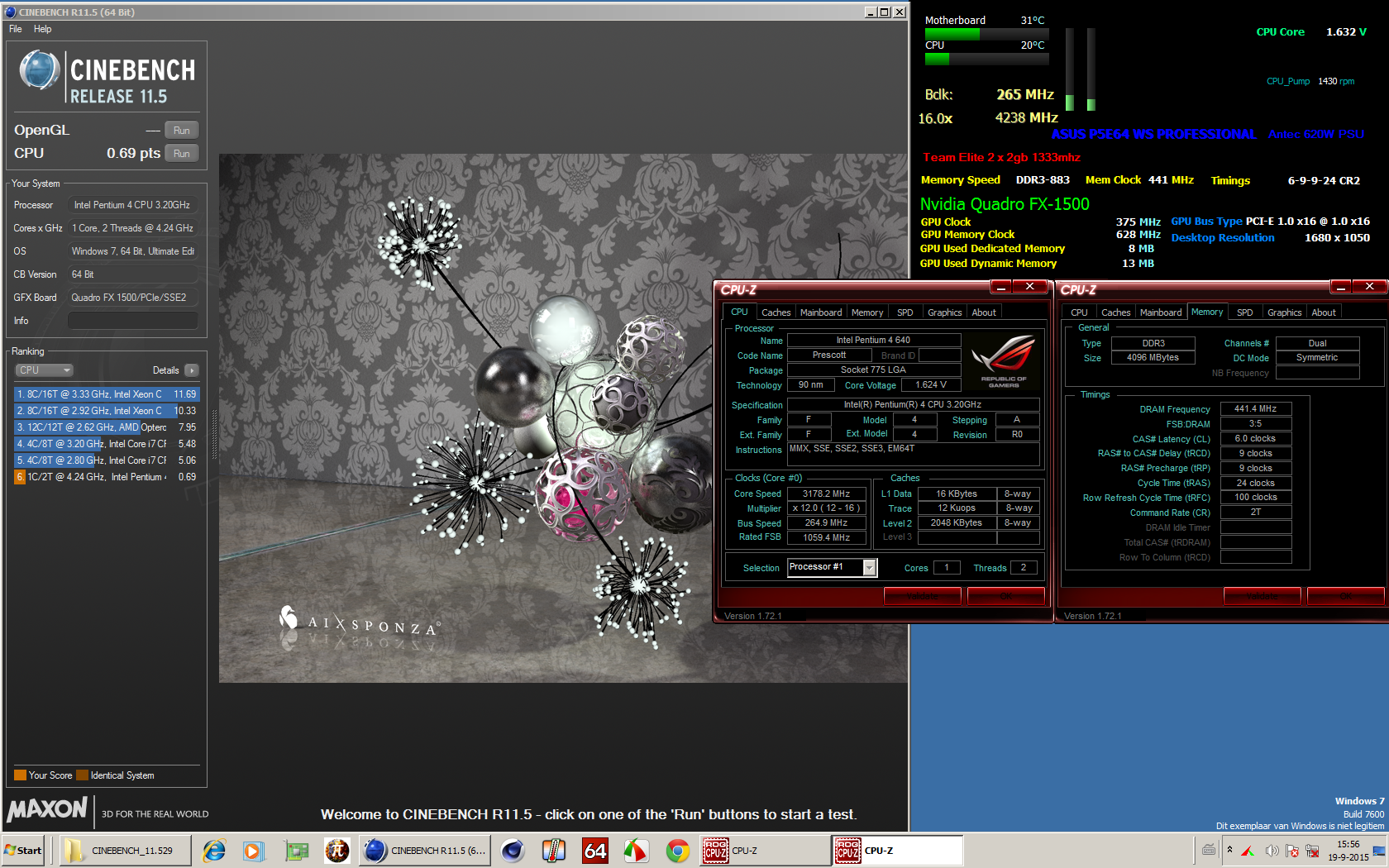
Task: Click the Windows Start button
Action: [x=23, y=850]
